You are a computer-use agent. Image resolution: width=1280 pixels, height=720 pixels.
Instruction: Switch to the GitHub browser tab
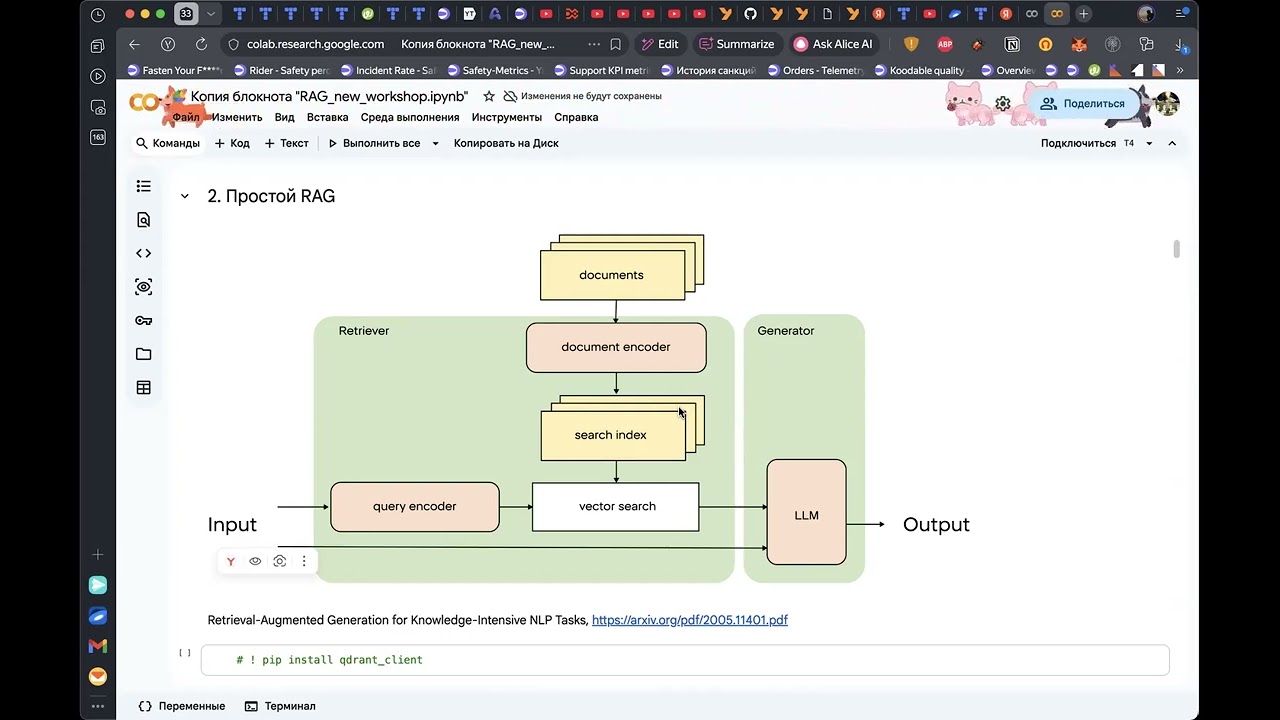click(751, 14)
